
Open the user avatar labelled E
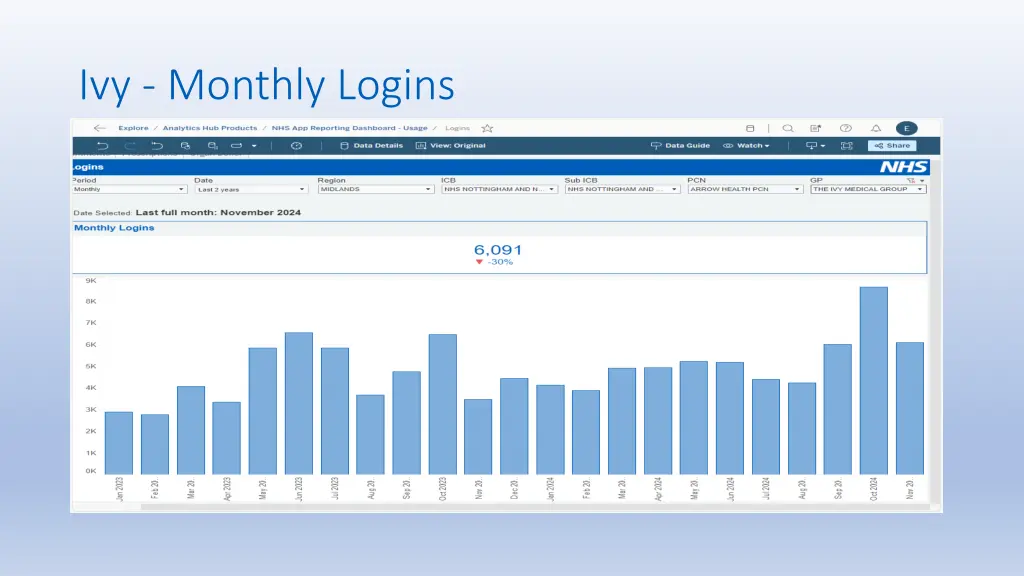(906, 128)
